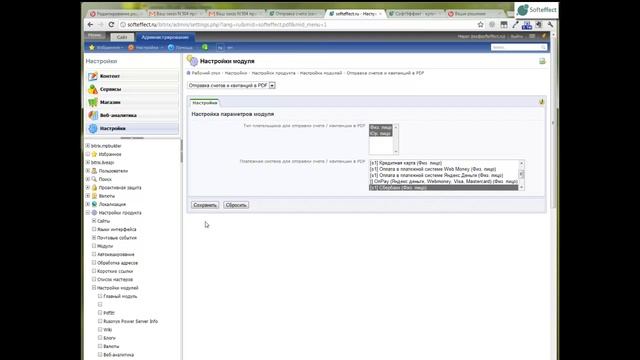Open Rusonyx Power Server Info tree item
Screen dimensions: 640x360
[x=131, y=321]
